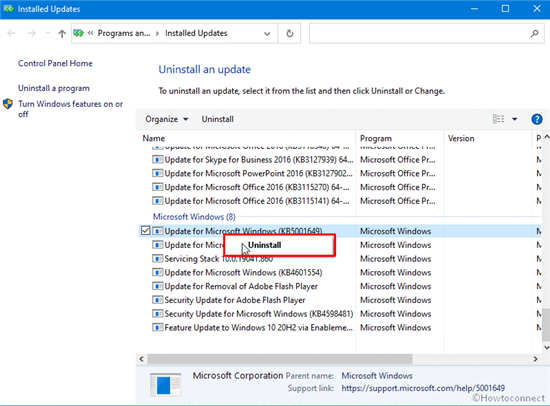The height and width of the screenshot is (406, 550).
Task: Sort by the Name column header
Action: [154, 138]
